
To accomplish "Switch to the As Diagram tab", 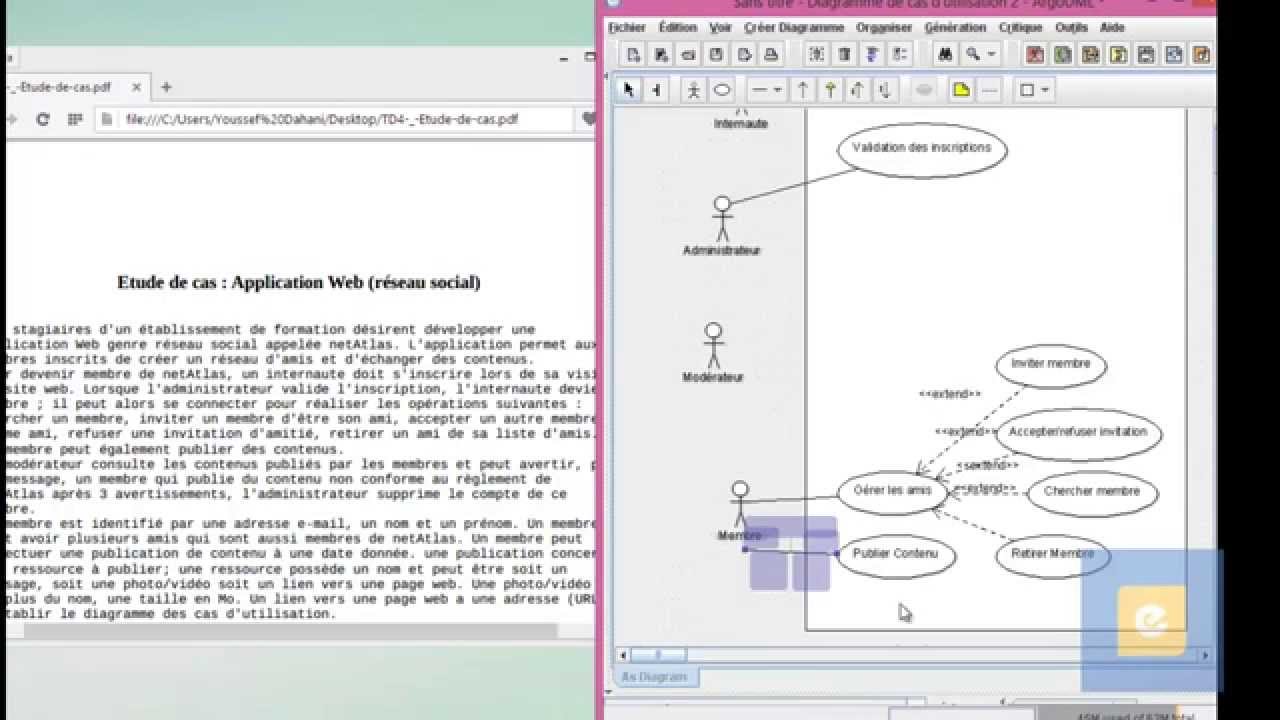I will point(655,677).
